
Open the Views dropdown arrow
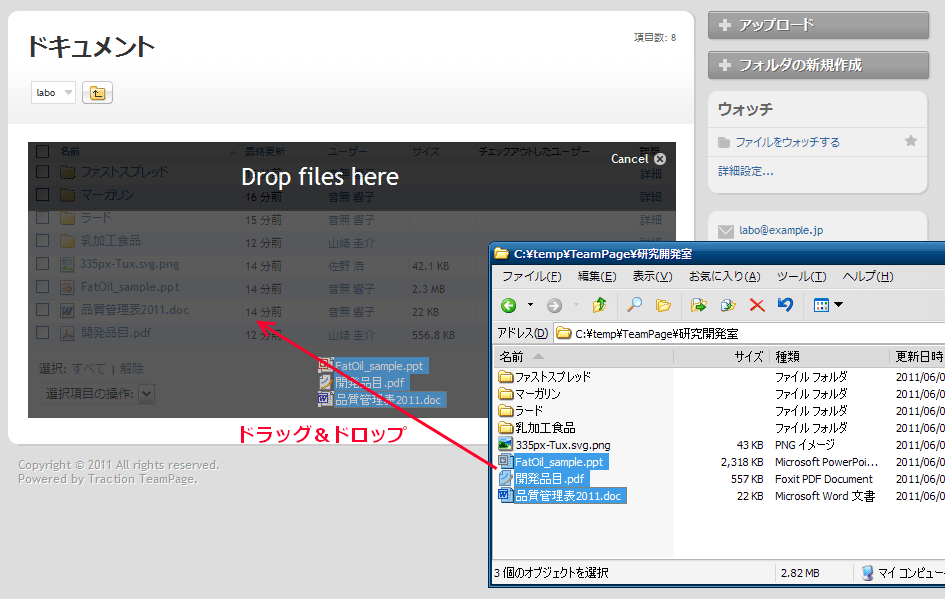coord(838,305)
